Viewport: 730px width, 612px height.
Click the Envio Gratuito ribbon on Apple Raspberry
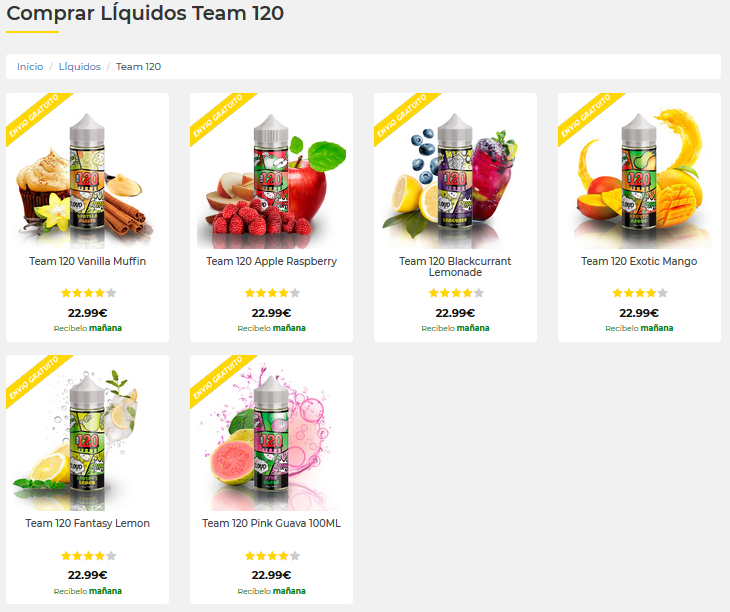coord(220,117)
